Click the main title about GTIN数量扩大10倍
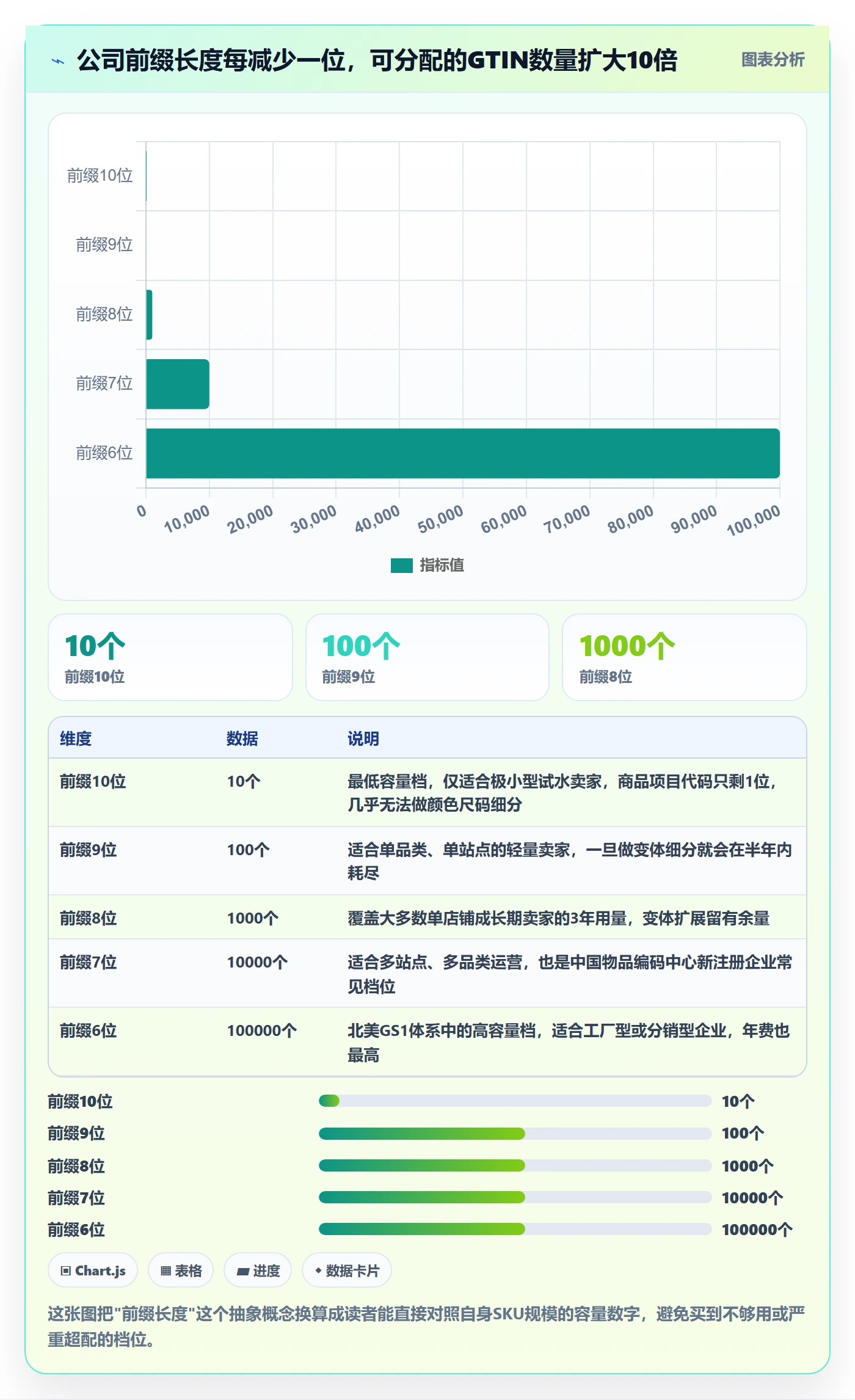The image size is (855, 1400). [377, 60]
